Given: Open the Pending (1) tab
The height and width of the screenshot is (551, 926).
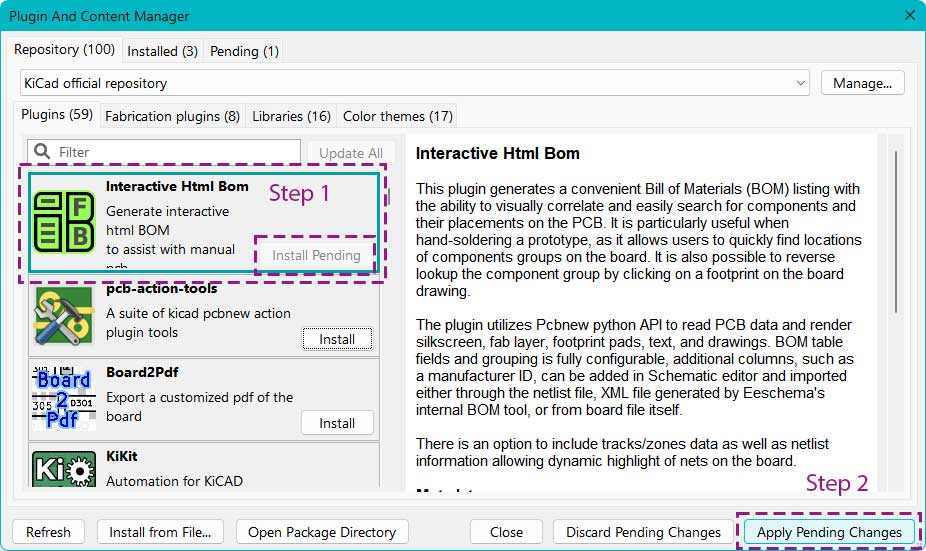Looking at the screenshot, I should pos(244,51).
